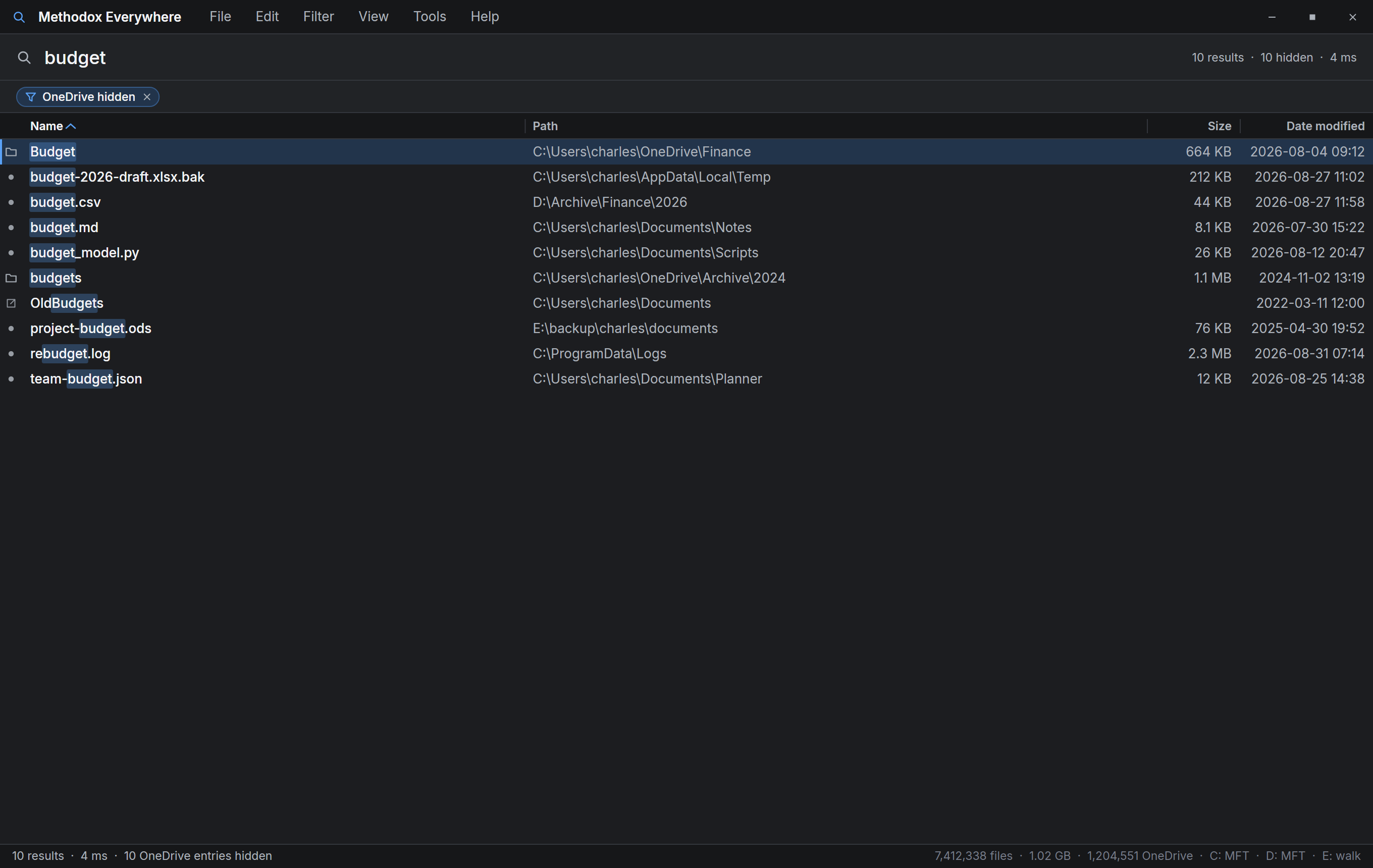Click the file icon beside budget.md
Viewport: 1373px width, 868px height.
(x=11, y=228)
